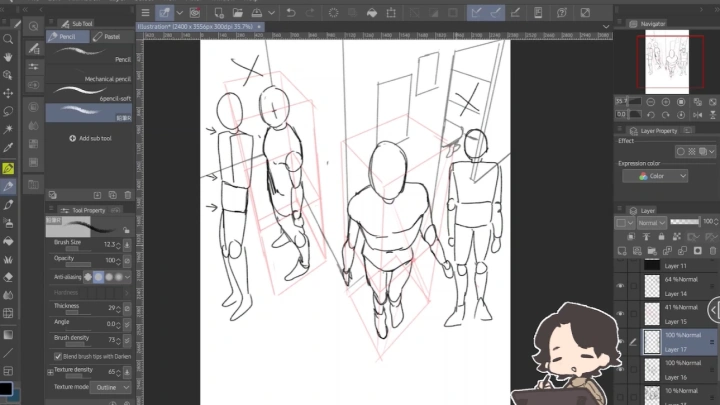Click the New raster layer icon
Viewport: 720px width, 405px height.
[622, 251]
